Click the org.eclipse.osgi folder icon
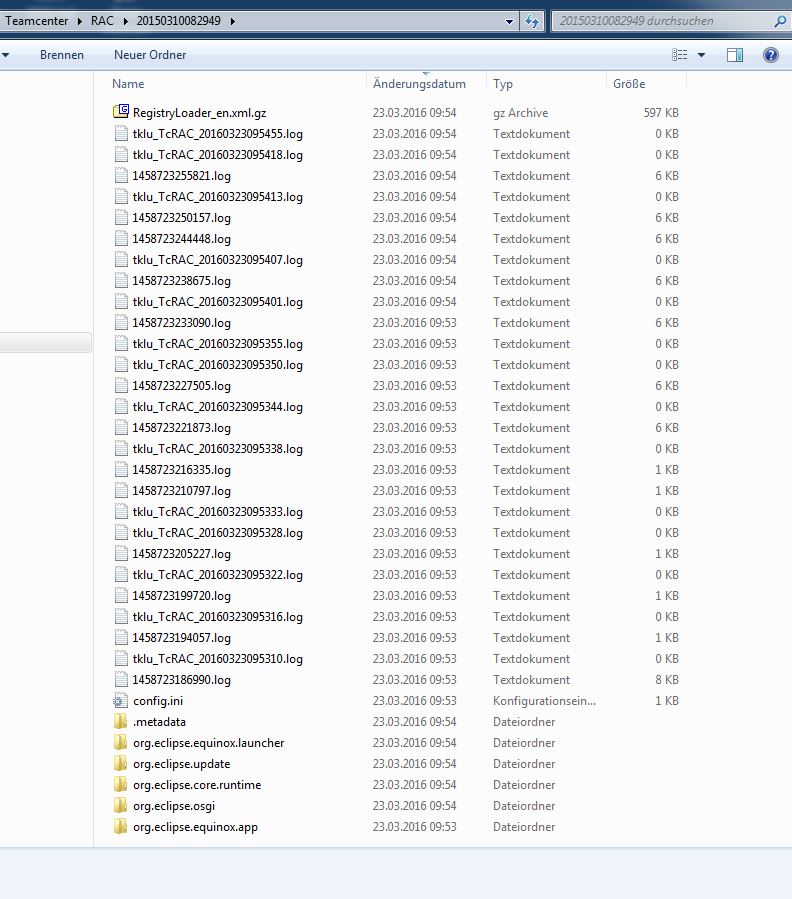Screen dimensions: 792x899 (x=120, y=806)
